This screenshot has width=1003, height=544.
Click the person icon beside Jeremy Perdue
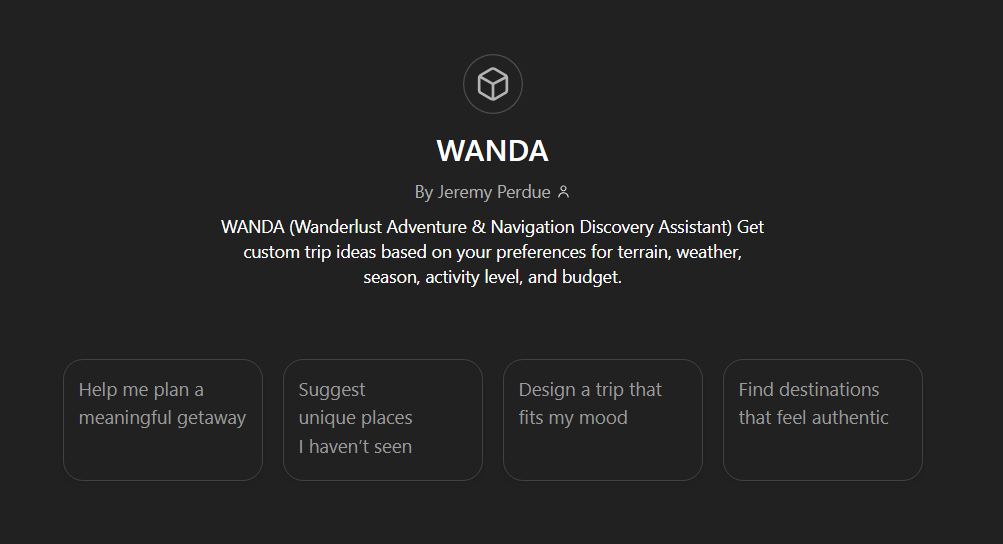point(563,192)
